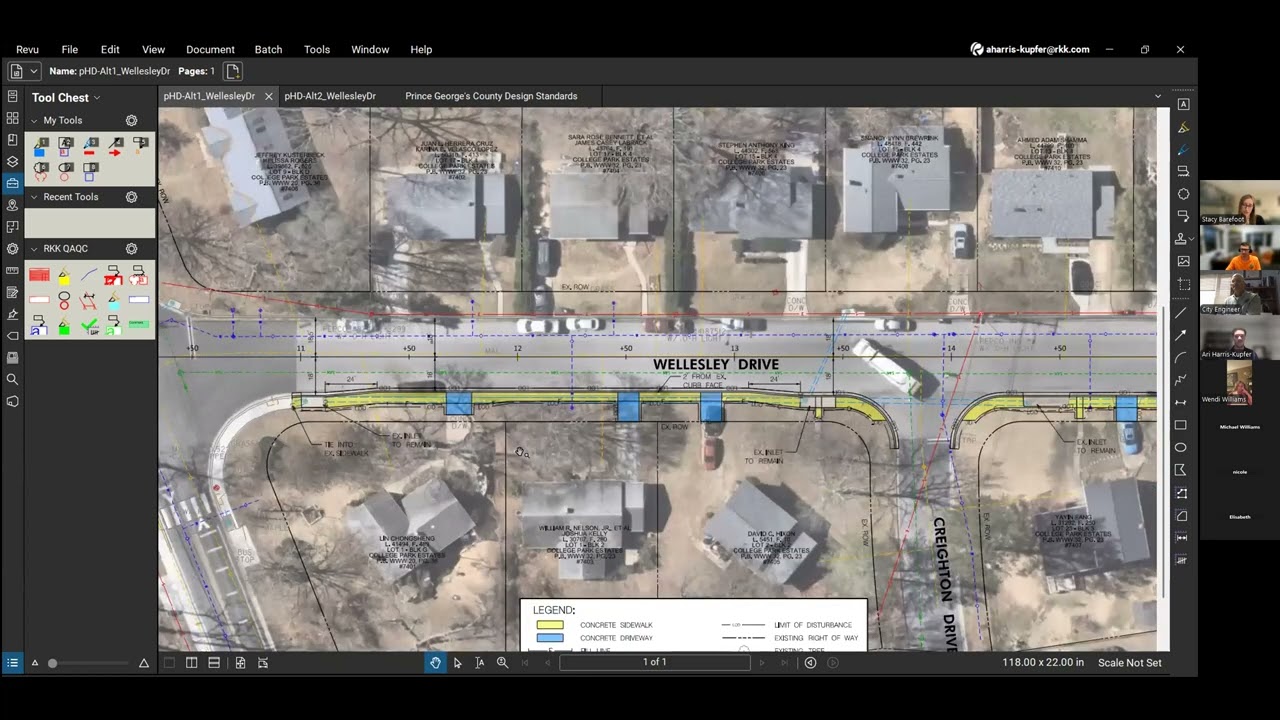The image size is (1280, 720).
Task: Collapse the RKK QAQC section
Action: click(35, 248)
